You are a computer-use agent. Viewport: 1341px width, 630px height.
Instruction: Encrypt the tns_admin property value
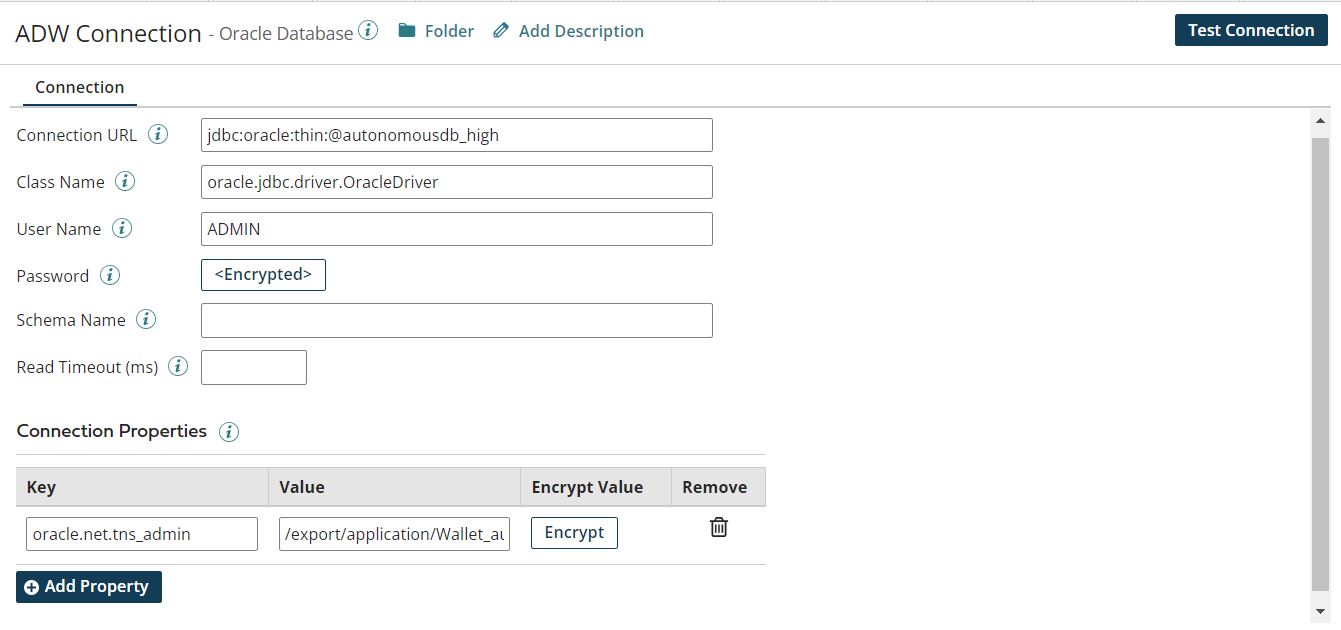[x=574, y=532]
